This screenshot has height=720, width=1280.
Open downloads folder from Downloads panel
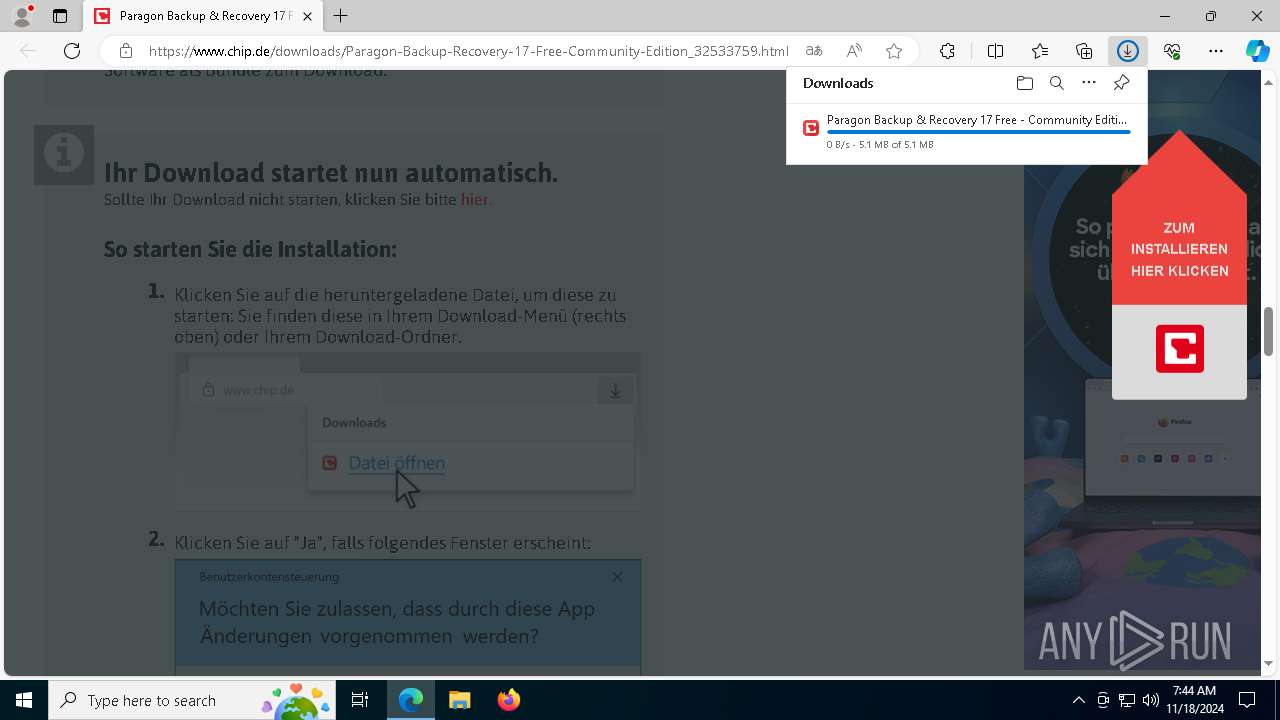click(x=1024, y=83)
